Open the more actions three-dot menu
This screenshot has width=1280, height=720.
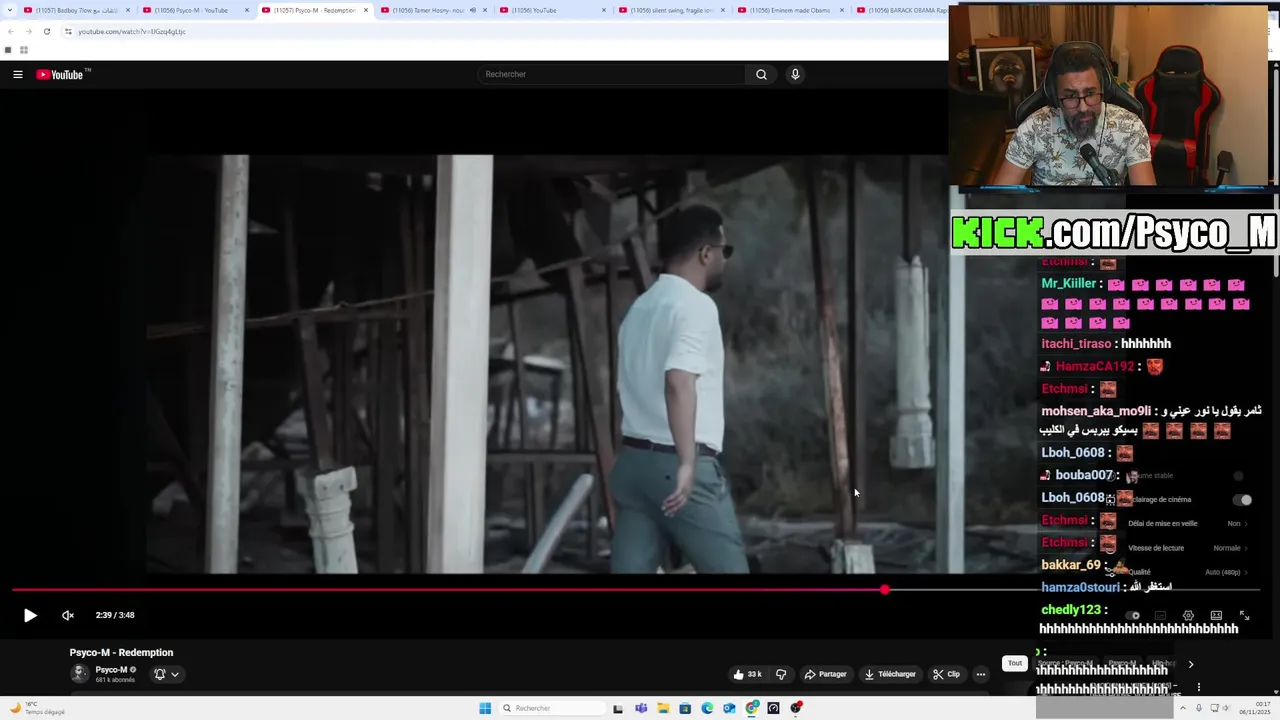click(981, 674)
